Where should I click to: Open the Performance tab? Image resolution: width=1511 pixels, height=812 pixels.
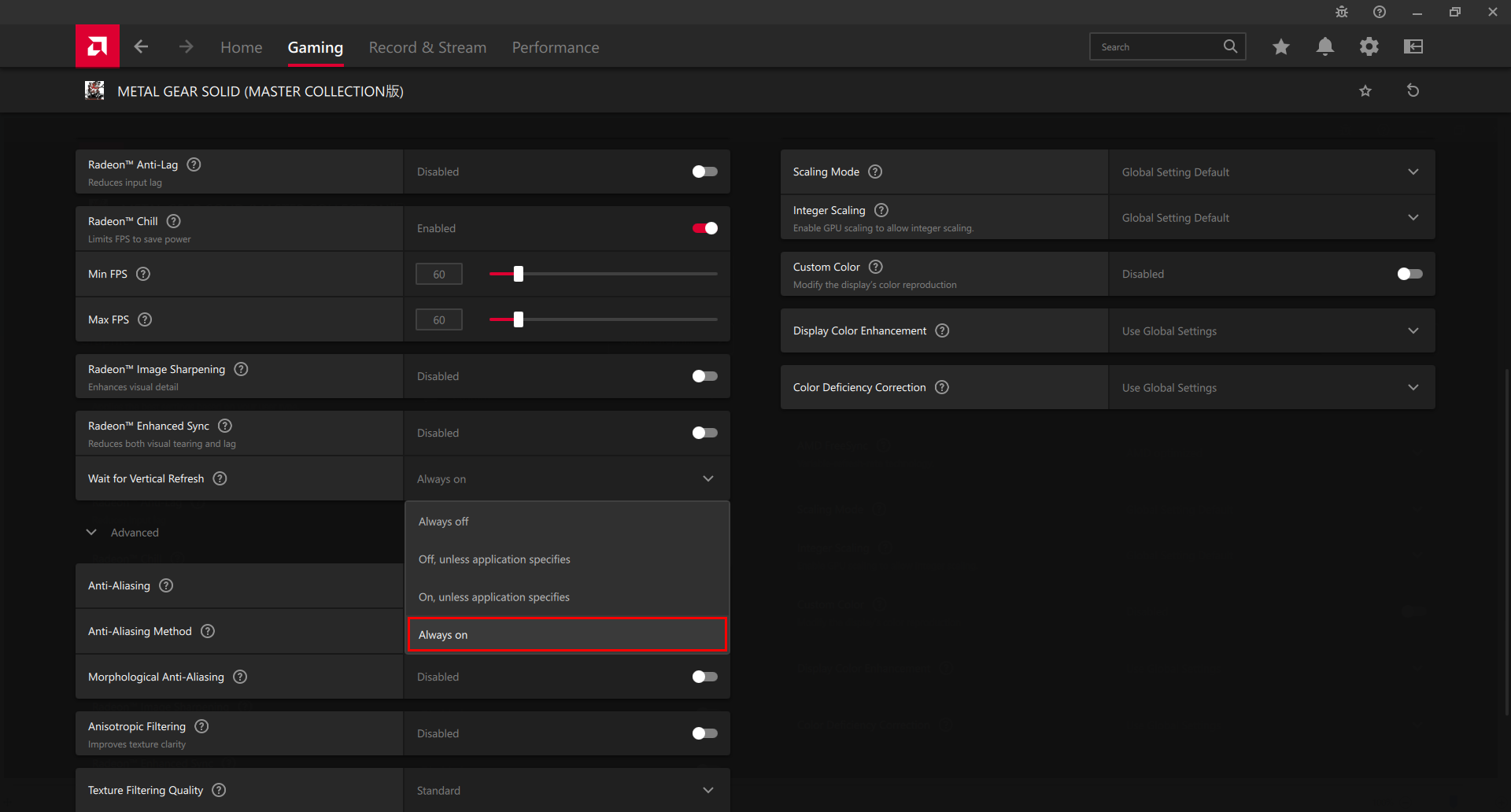(x=556, y=47)
